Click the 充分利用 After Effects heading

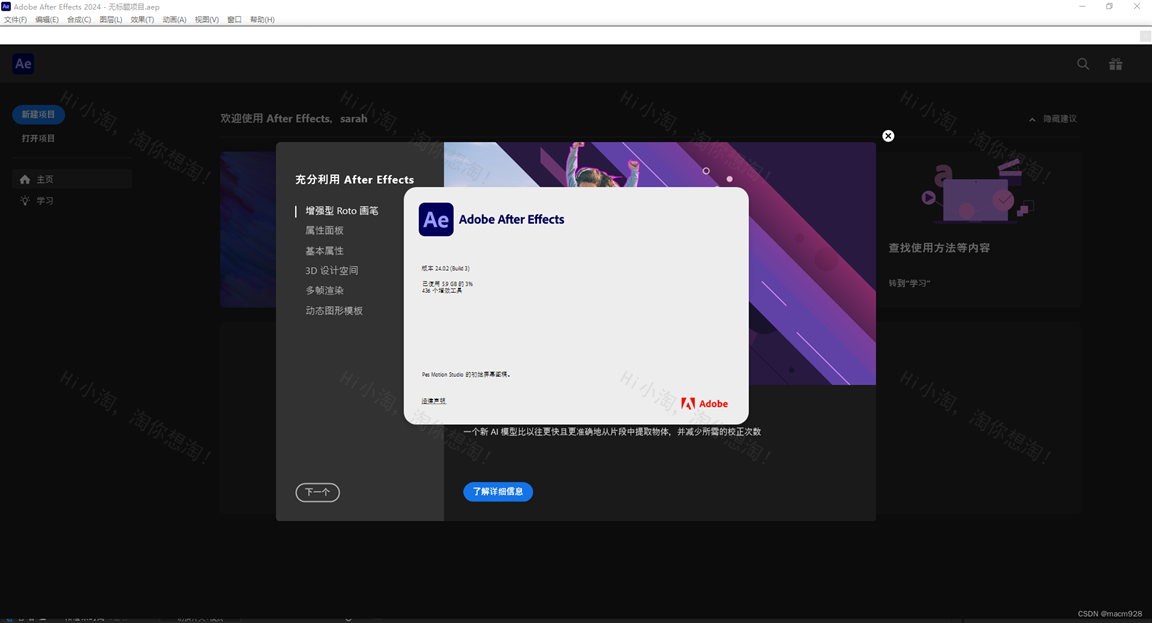click(355, 180)
